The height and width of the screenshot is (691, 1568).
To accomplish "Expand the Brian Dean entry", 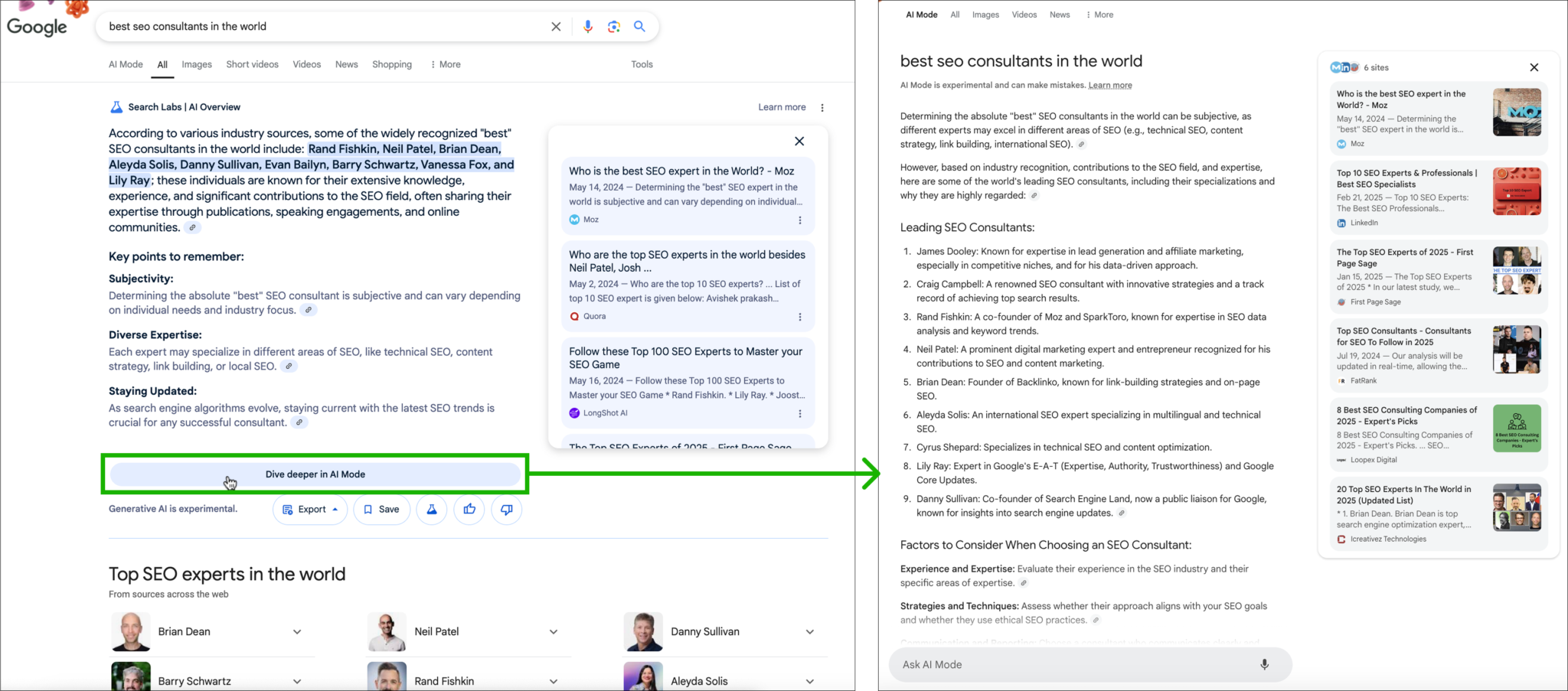I will coord(297,632).
